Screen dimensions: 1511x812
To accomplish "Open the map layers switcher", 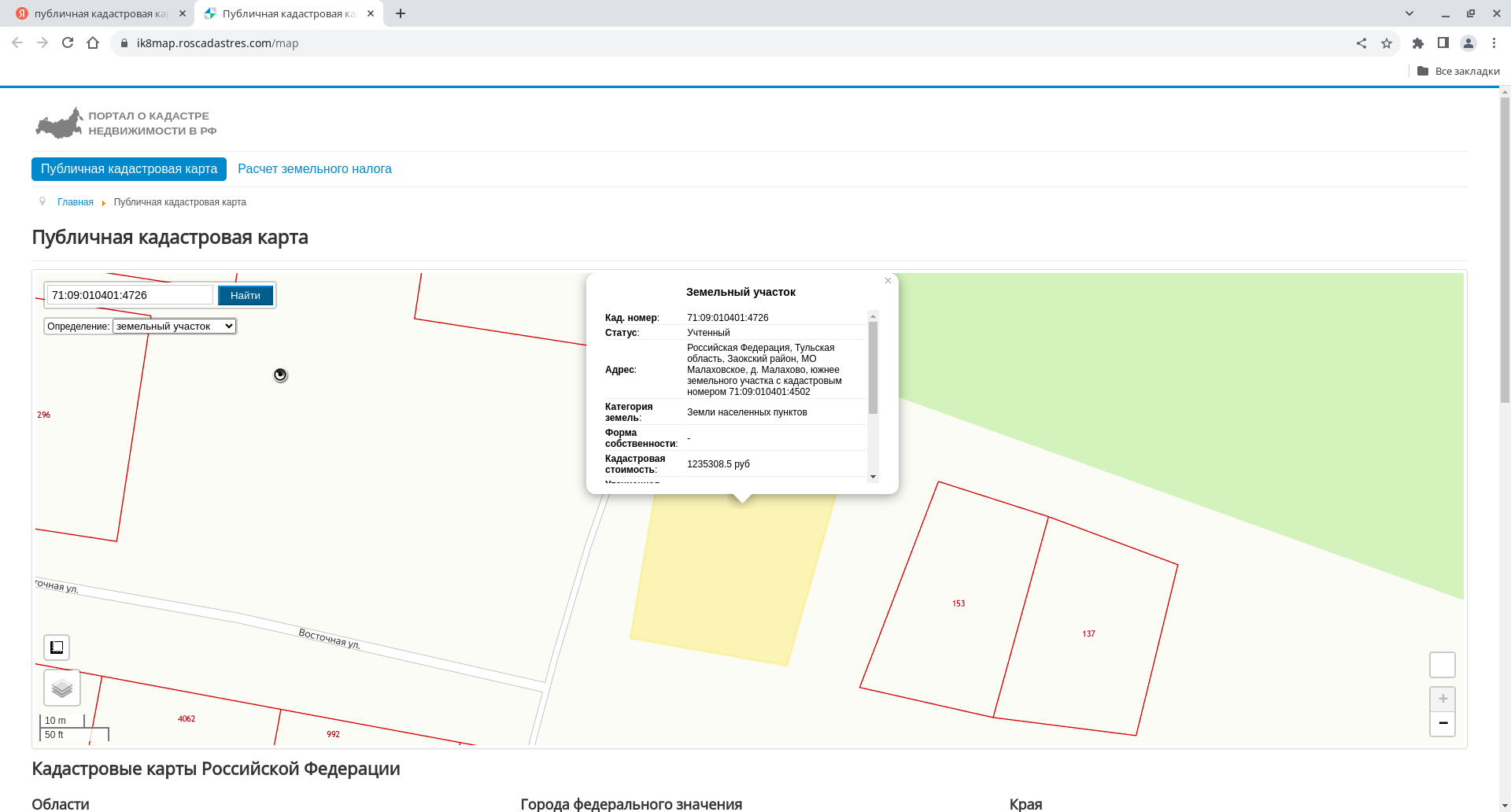I will (62, 688).
